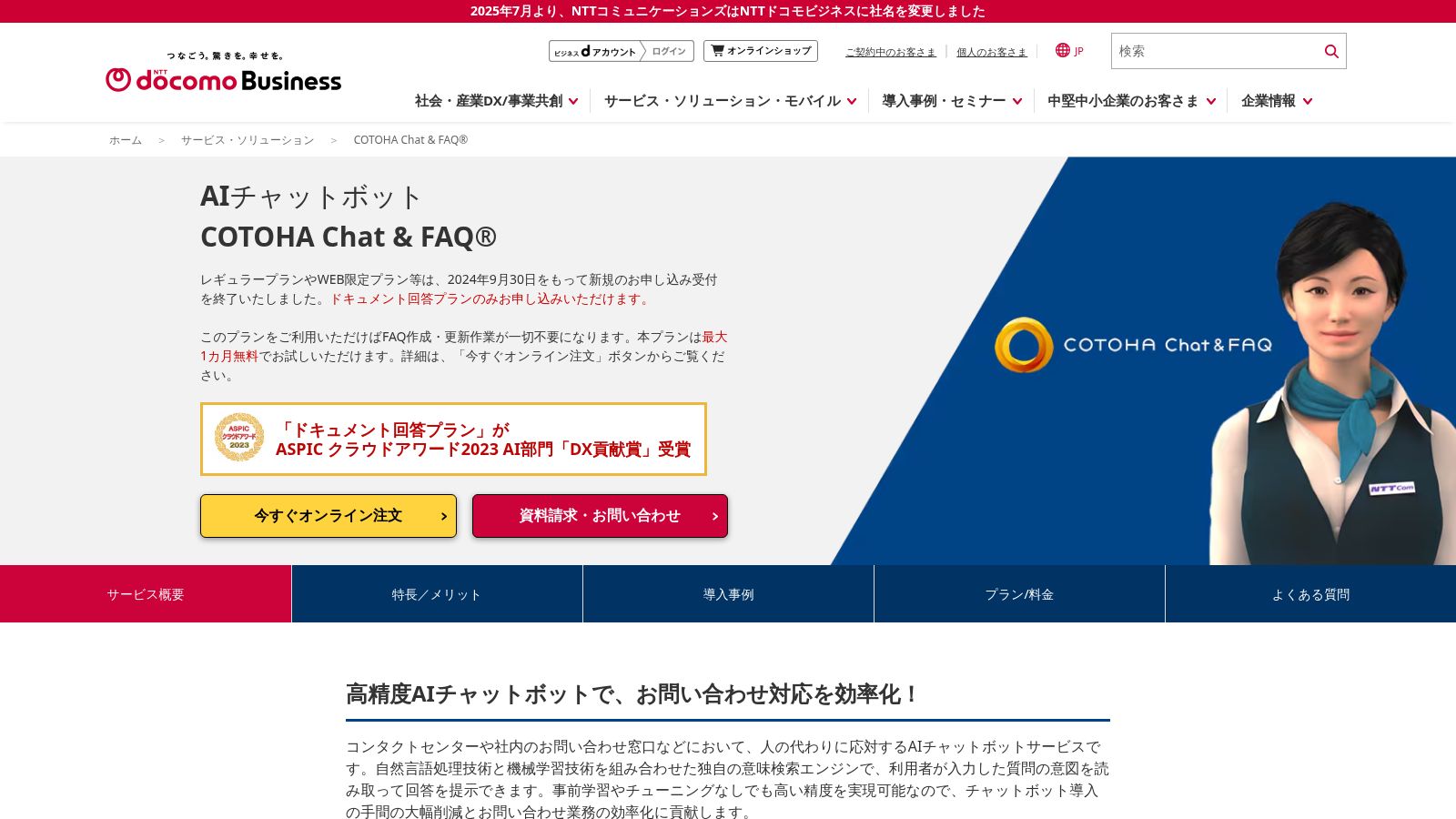Click the COTOHA Chat & FAQ® breadcrumb text
Viewport: 1456px width, 819px height.
coord(410,140)
